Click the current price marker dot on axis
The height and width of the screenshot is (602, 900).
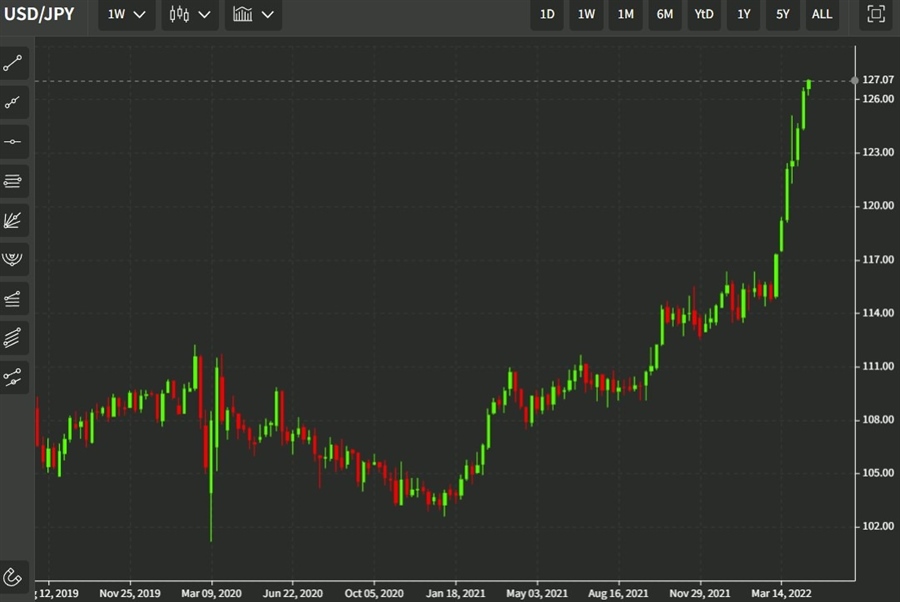(855, 81)
